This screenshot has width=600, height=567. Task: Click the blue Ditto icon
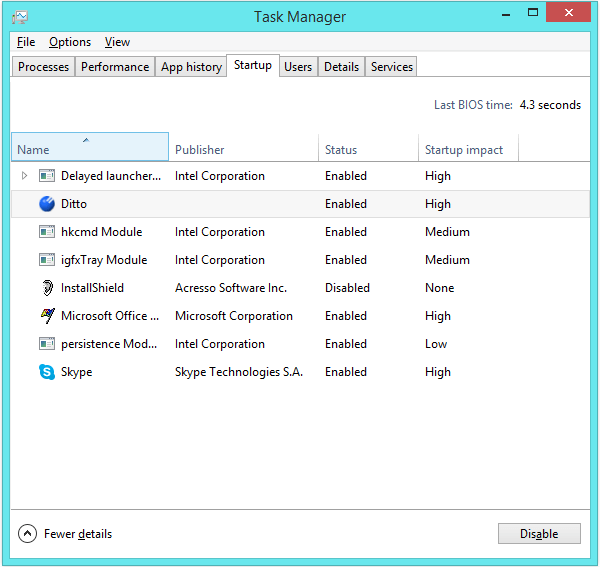point(47,204)
